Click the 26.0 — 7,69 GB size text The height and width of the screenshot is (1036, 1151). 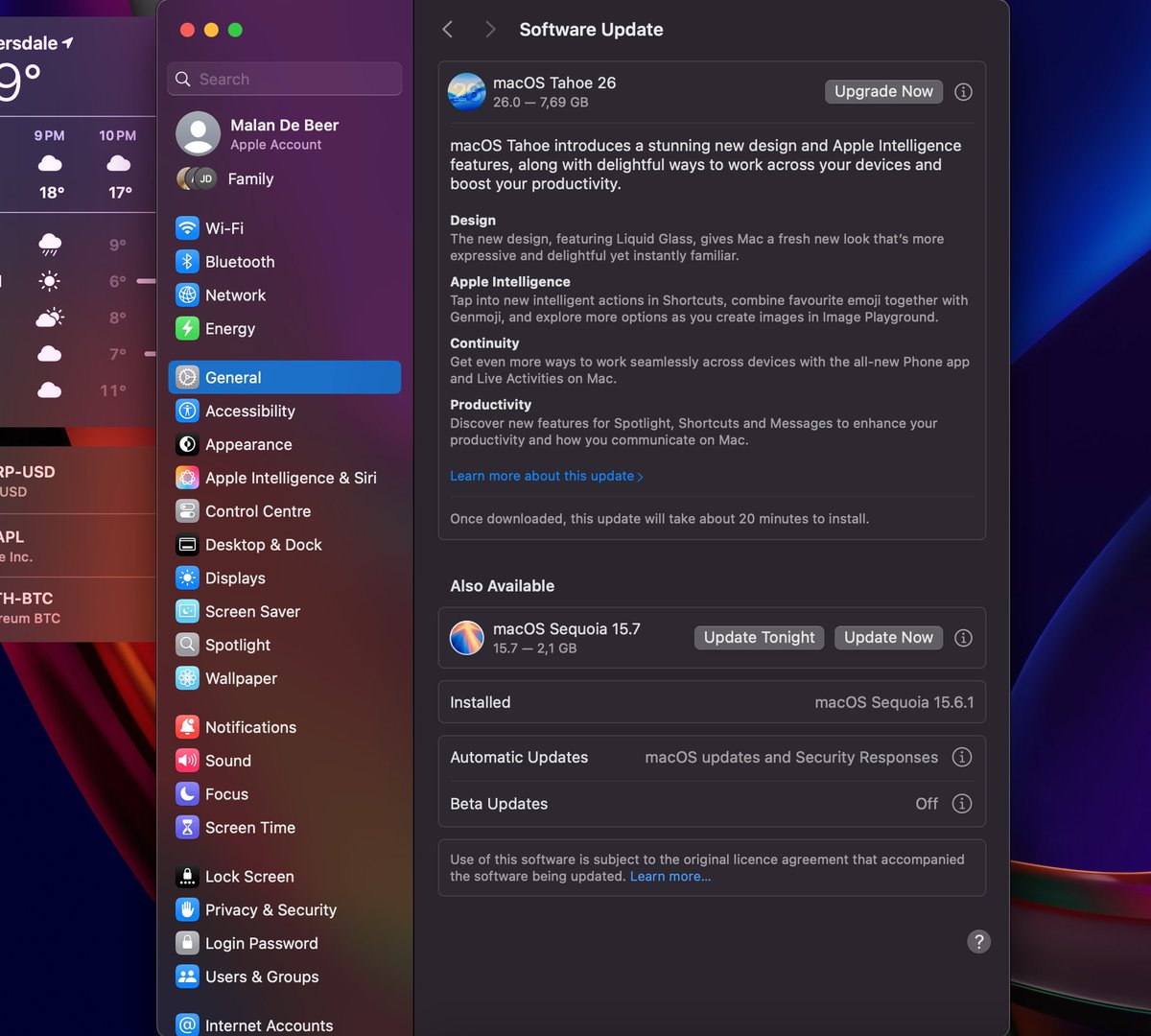point(541,103)
